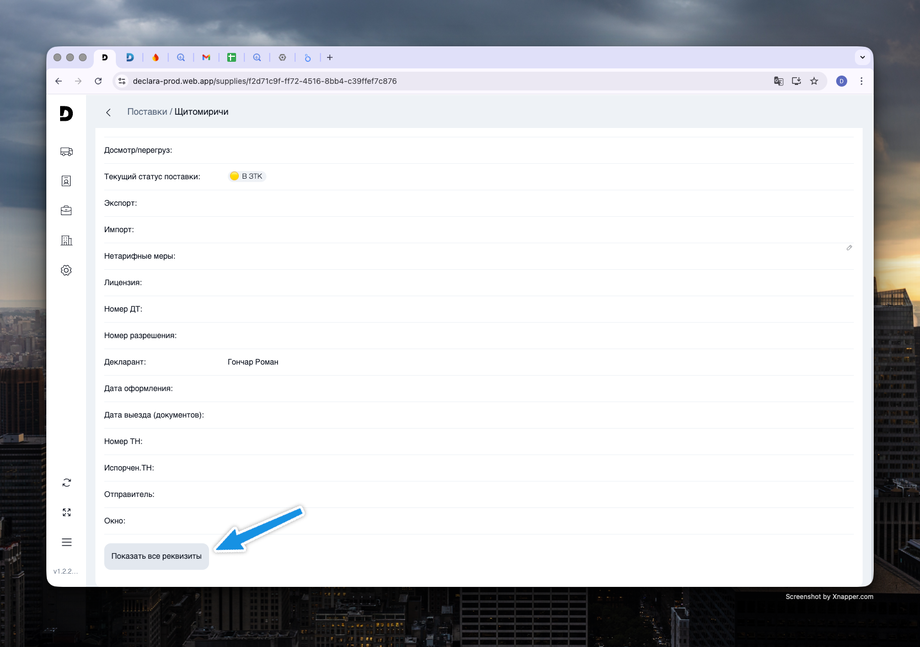Click the Импорт field label
The height and width of the screenshot is (647, 920).
tap(119, 229)
